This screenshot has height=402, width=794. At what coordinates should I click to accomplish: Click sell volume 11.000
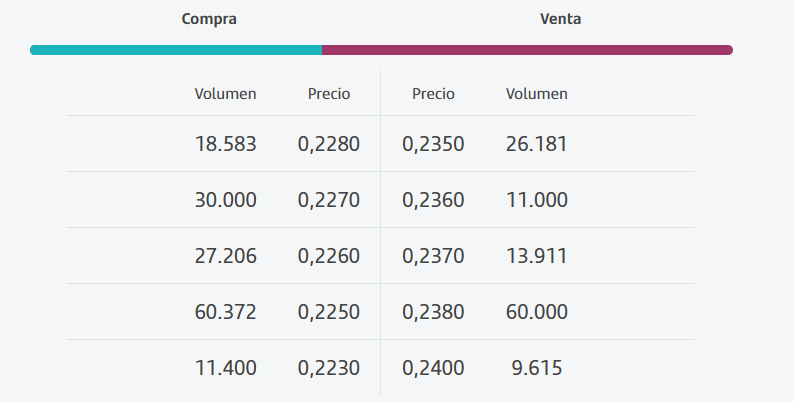point(537,200)
